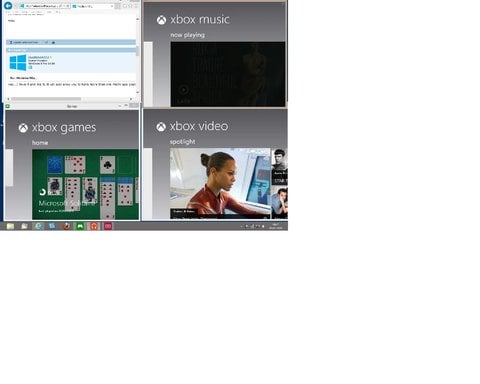Click the Windows 8 logo image in forum post

(18, 63)
